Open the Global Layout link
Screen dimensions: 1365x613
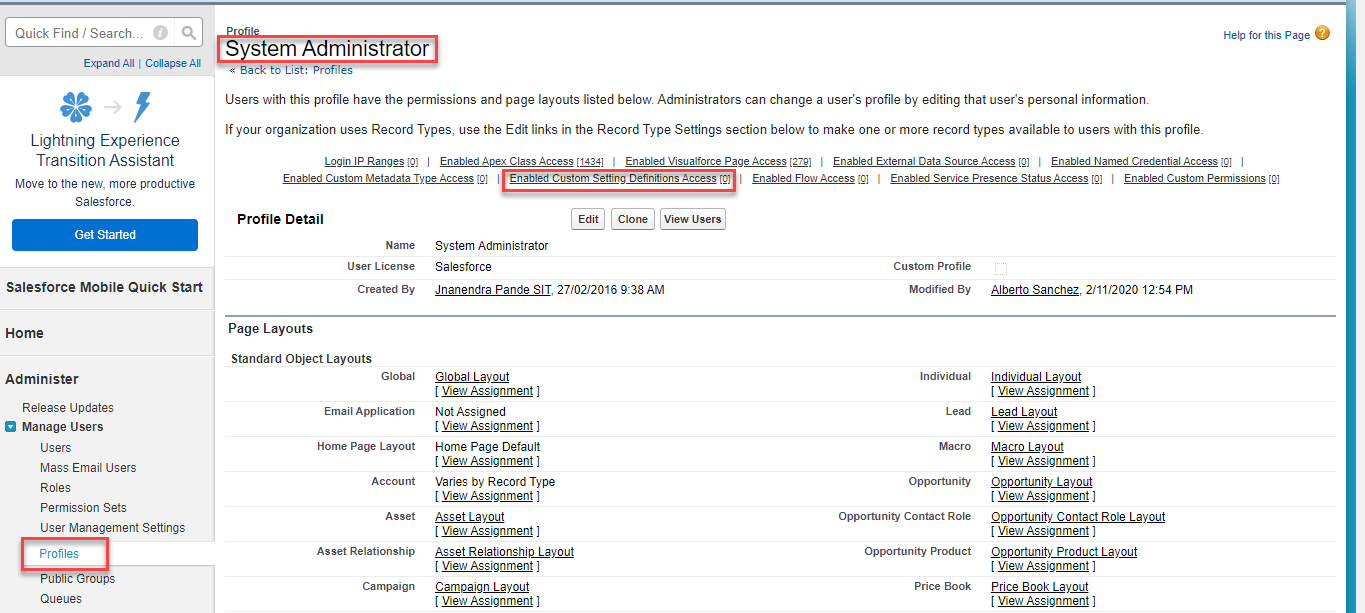(472, 377)
